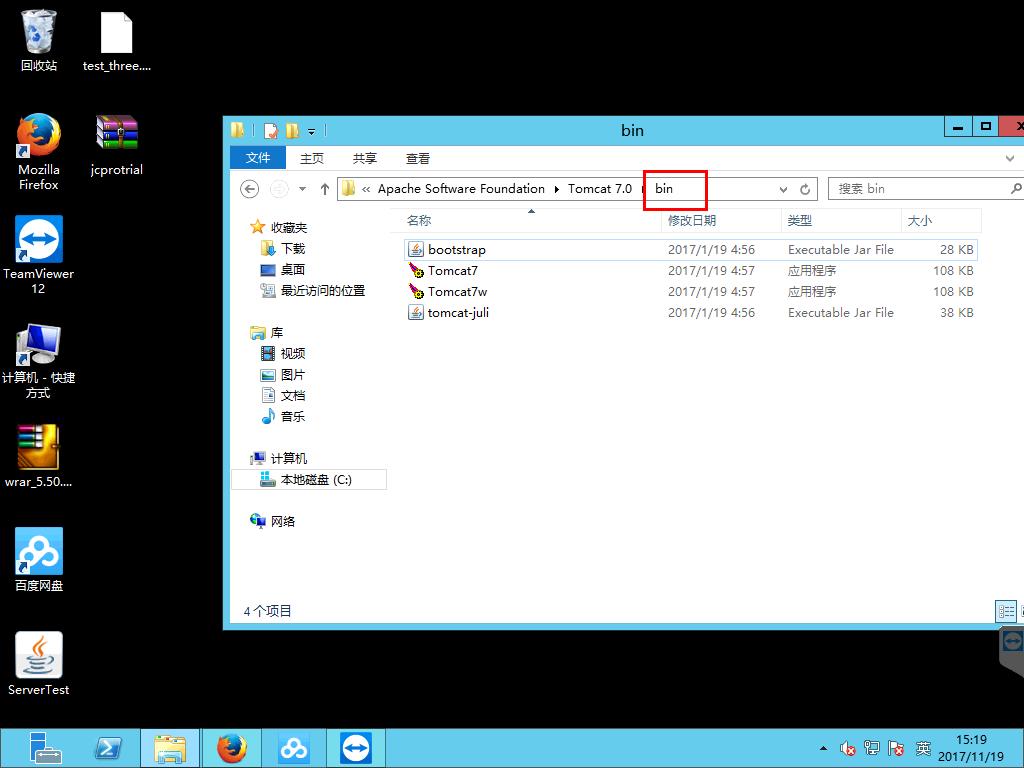
Task: Open the Customize Quick Access Toolbar dropdown
Action: pos(312,131)
